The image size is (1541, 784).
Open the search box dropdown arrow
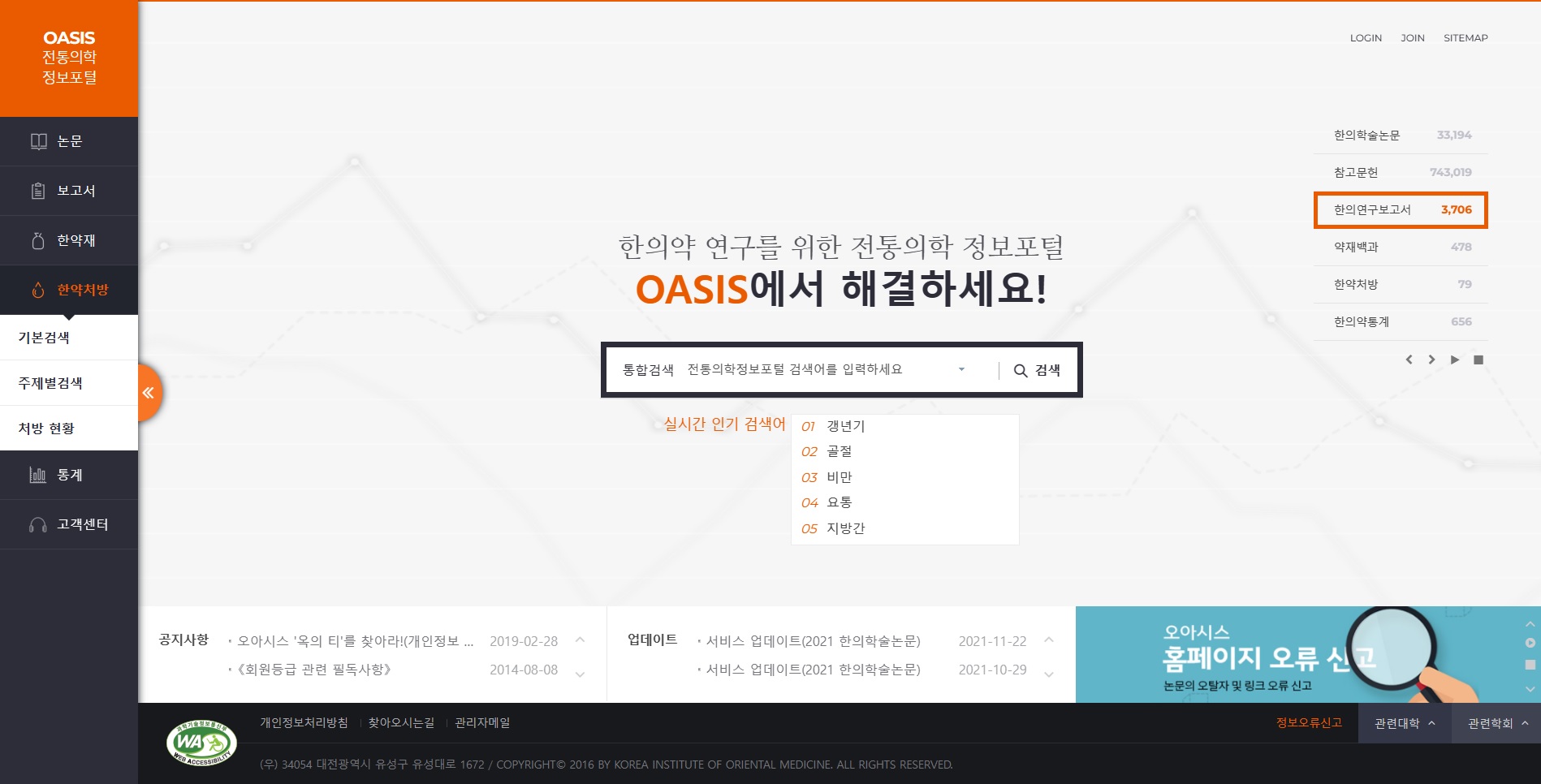coord(961,369)
